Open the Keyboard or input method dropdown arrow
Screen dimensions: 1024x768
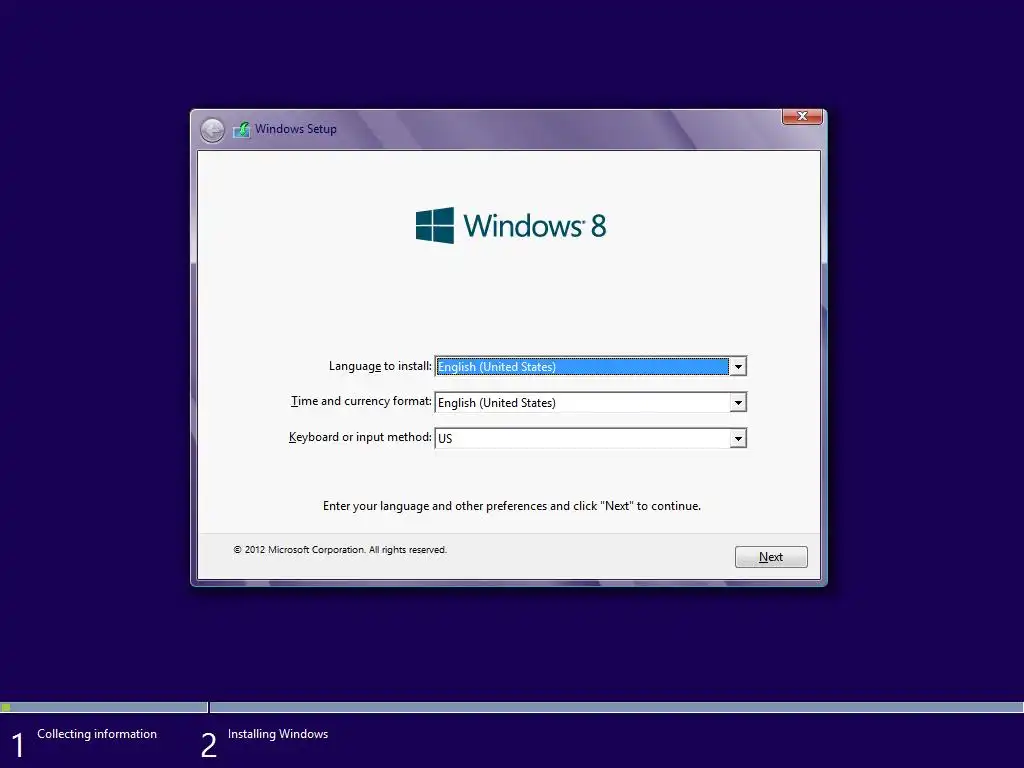(x=738, y=438)
